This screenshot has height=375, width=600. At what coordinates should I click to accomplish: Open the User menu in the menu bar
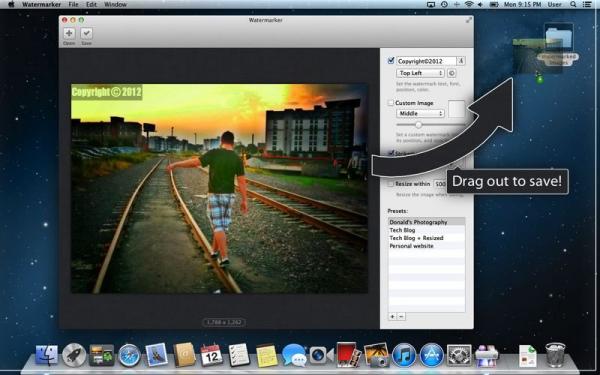tap(554, 5)
